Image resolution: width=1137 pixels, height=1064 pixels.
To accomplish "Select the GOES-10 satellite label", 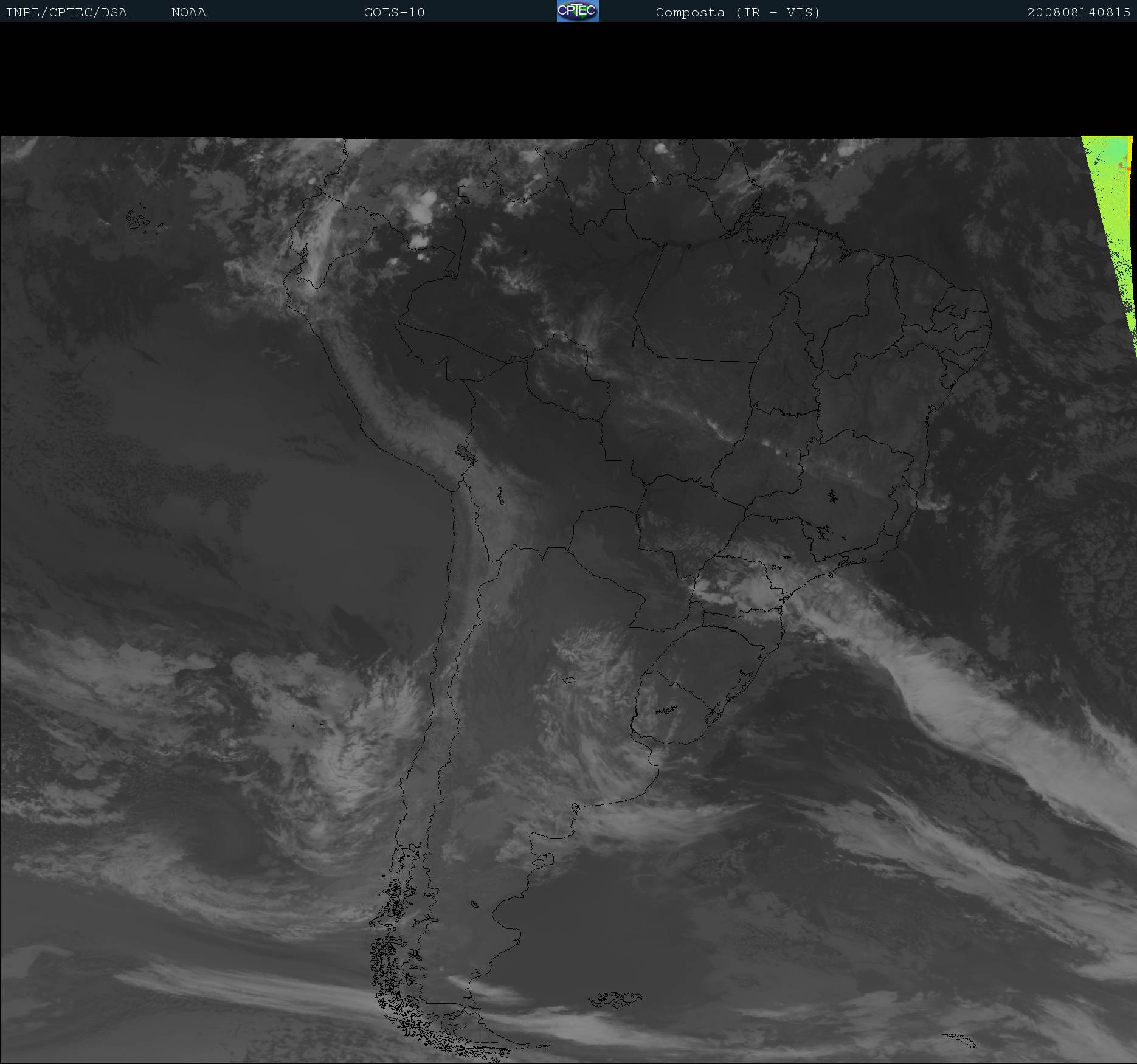I will pyautogui.click(x=394, y=12).
